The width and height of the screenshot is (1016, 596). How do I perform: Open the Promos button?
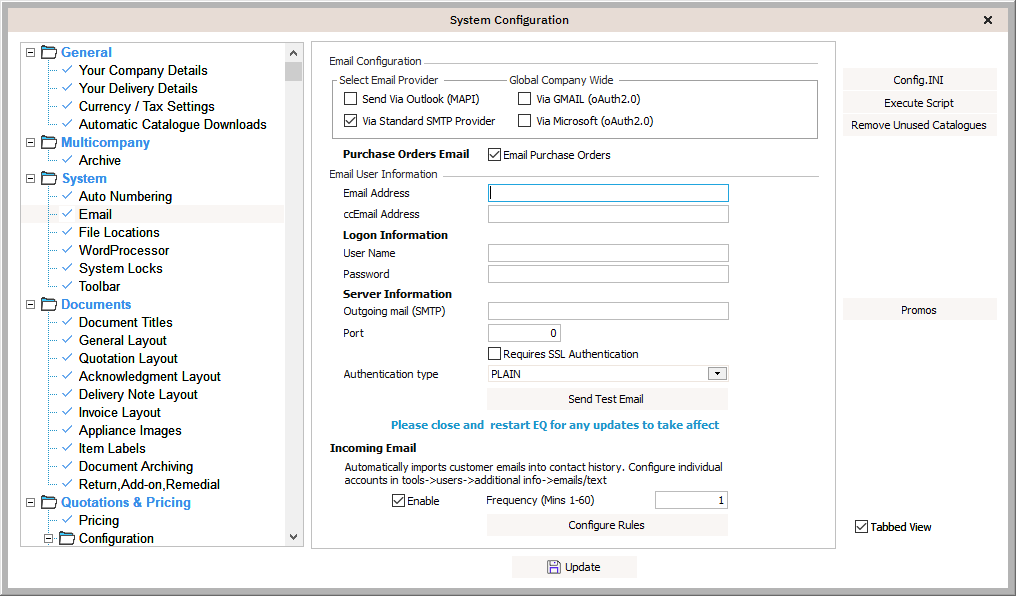coord(919,310)
